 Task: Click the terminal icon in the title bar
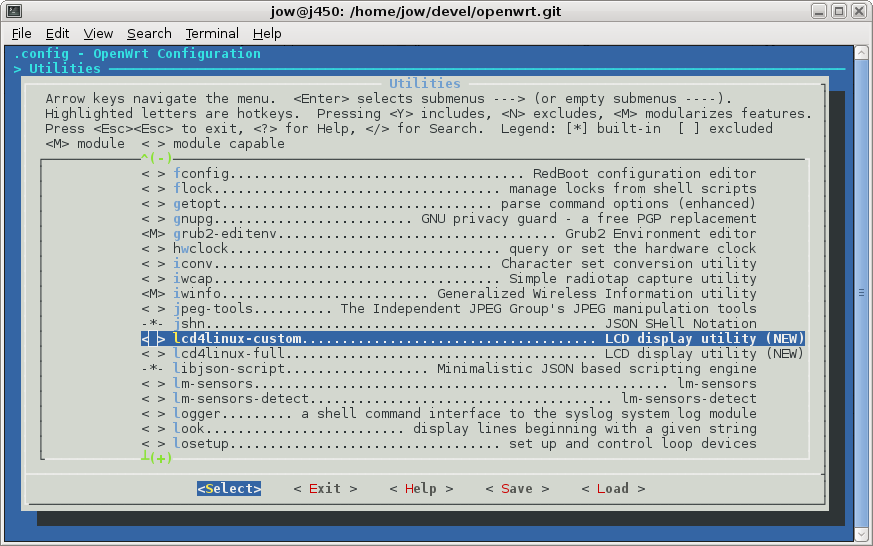coord(14,11)
